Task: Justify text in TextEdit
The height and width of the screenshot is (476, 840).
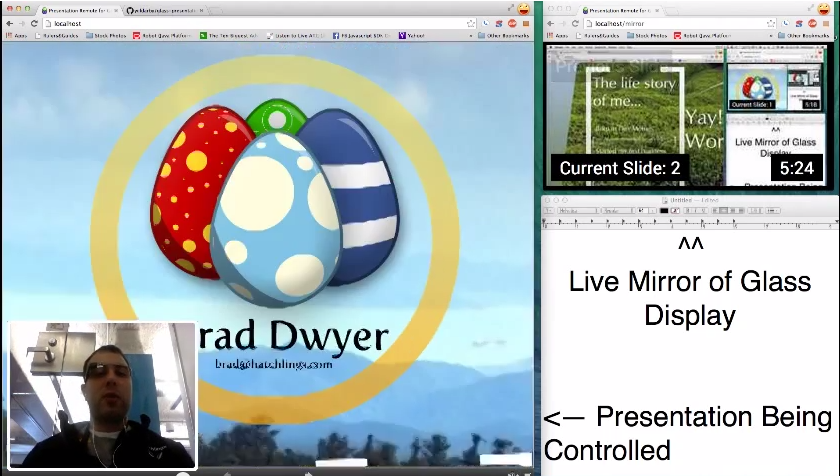Action: [x=732, y=211]
